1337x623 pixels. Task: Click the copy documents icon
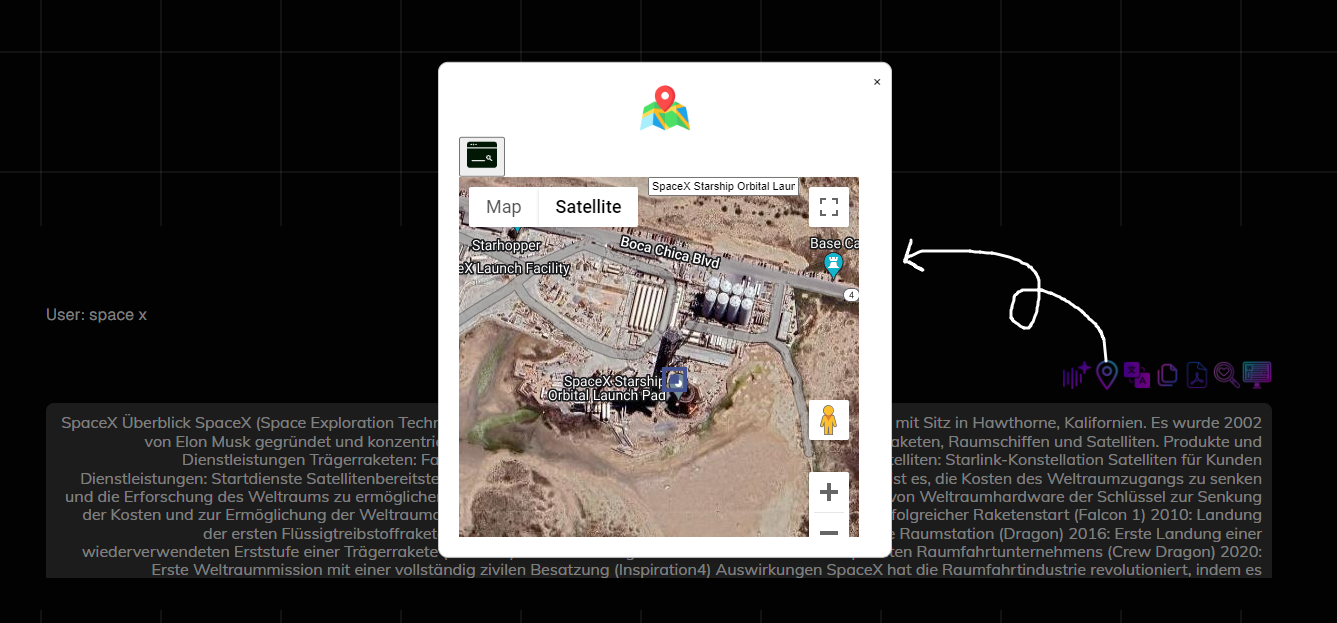pyautogui.click(x=1167, y=375)
